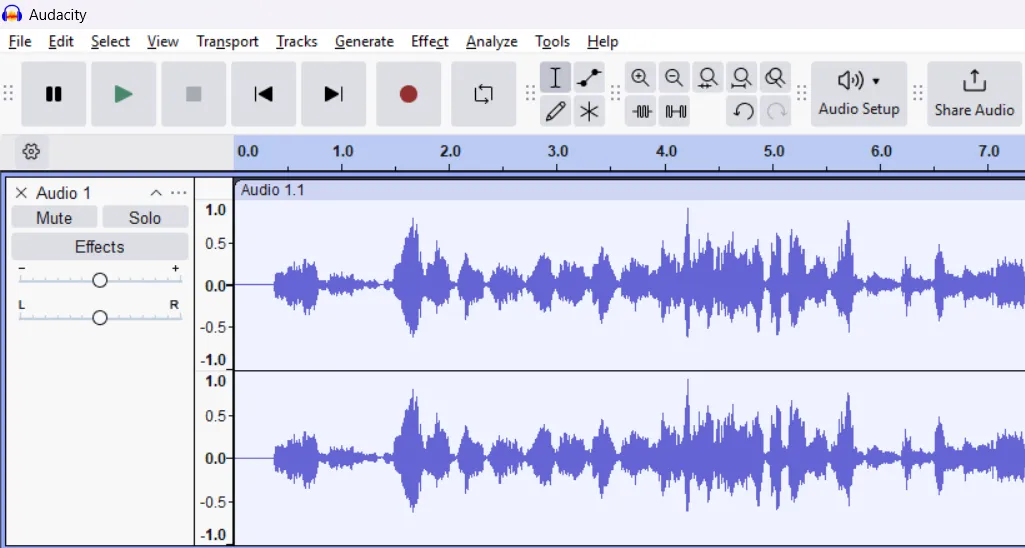Click the Silence audio selection icon
This screenshot has height=548, width=1025.
[x=676, y=111]
